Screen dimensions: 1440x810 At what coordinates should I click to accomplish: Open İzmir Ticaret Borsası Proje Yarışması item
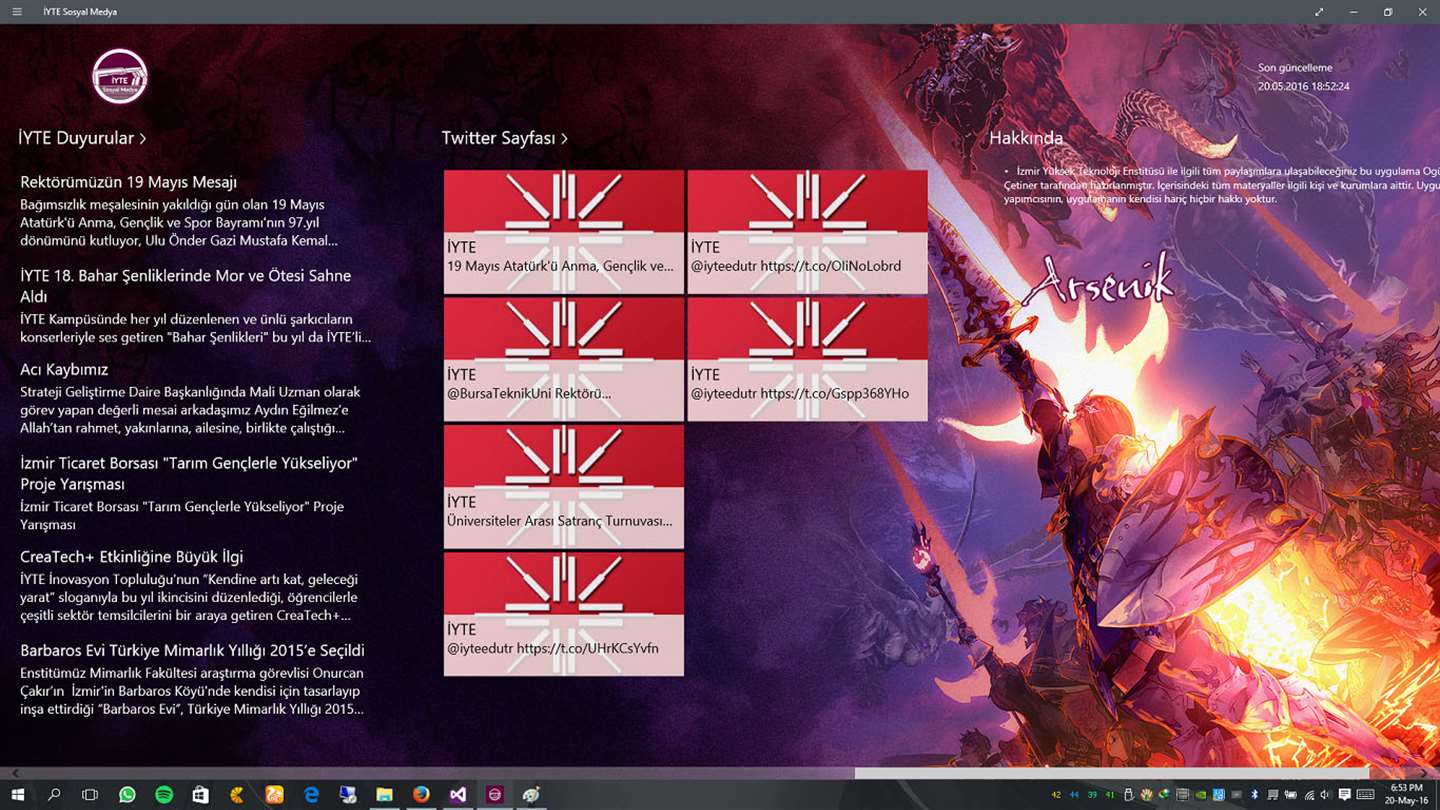[x=196, y=493]
